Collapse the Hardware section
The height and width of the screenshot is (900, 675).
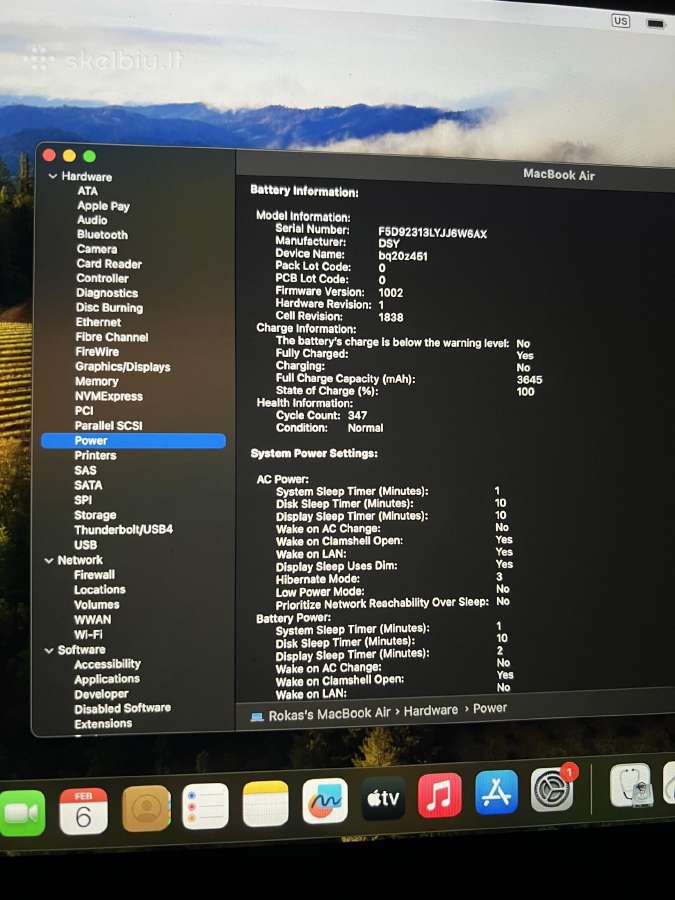pyautogui.click(x=53, y=176)
